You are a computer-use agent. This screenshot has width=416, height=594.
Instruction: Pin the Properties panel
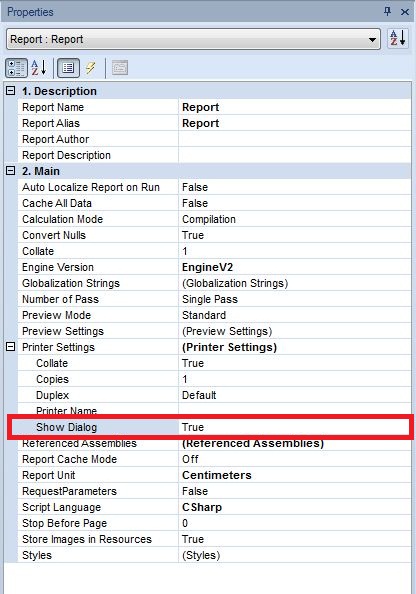tap(387, 11)
